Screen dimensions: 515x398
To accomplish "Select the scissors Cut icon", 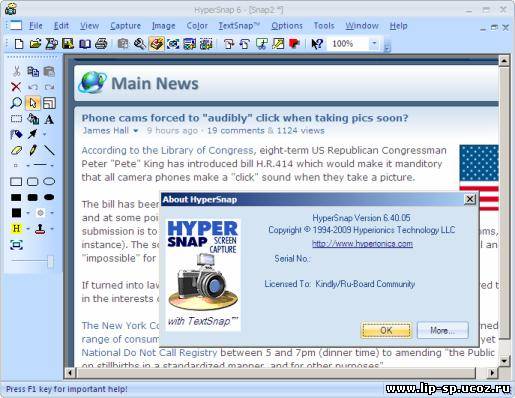I will [x=16, y=71].
